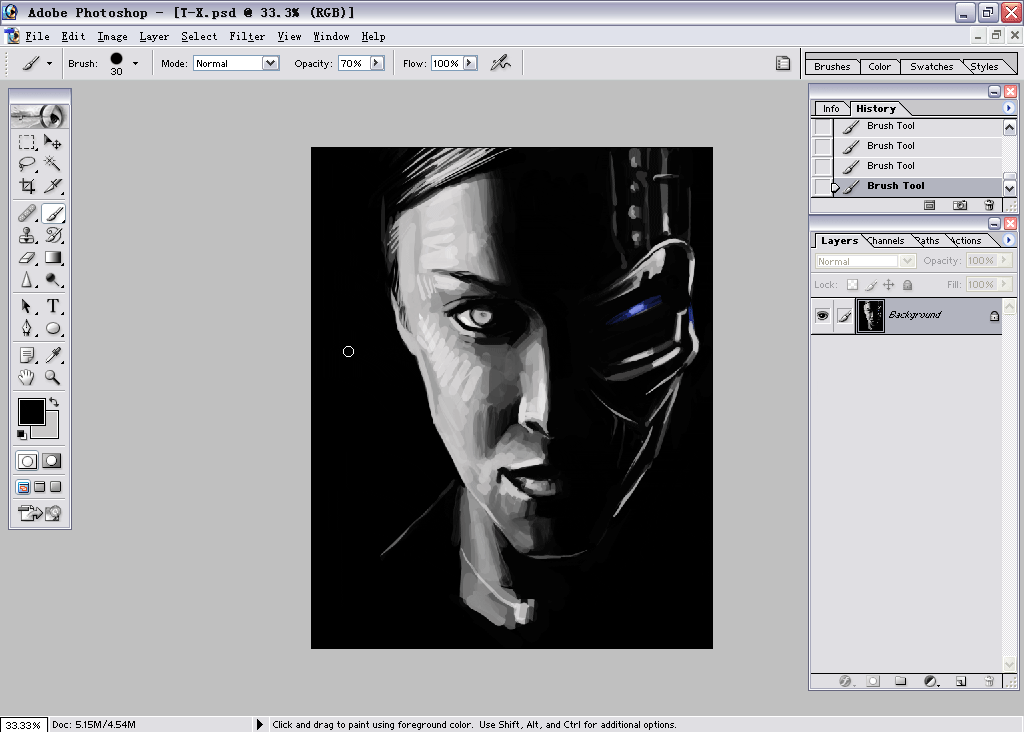Select the Healing Brush tool
The width and height of the screenshot is (1024, 732).
[x=27, y=213]
